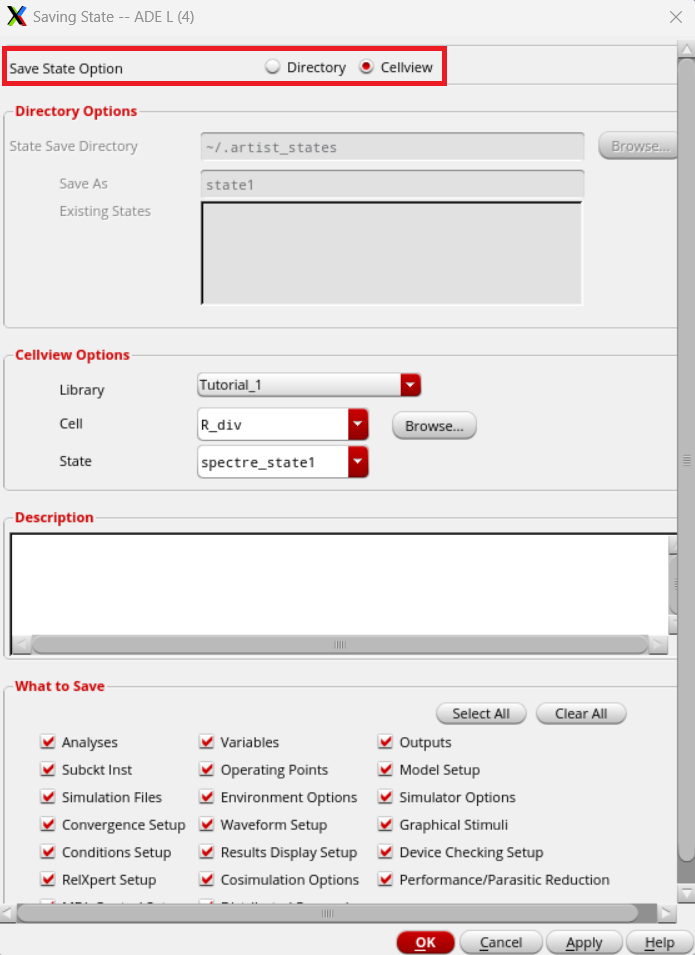This screenshot has width=695, height=955.
Task: Open Help for the dialog
Action: pyautogui.click(x=659, y=943)
